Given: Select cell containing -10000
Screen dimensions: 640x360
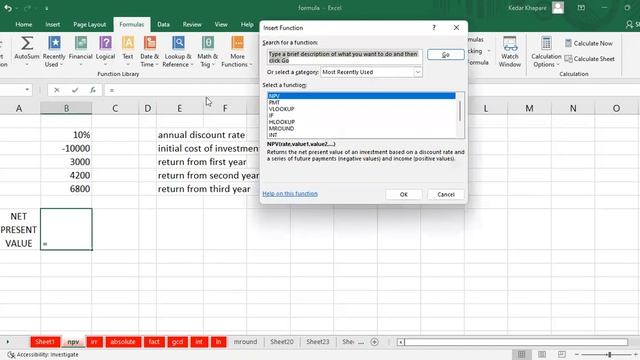Looking at the screenshot, I should (x=66, y=148).
